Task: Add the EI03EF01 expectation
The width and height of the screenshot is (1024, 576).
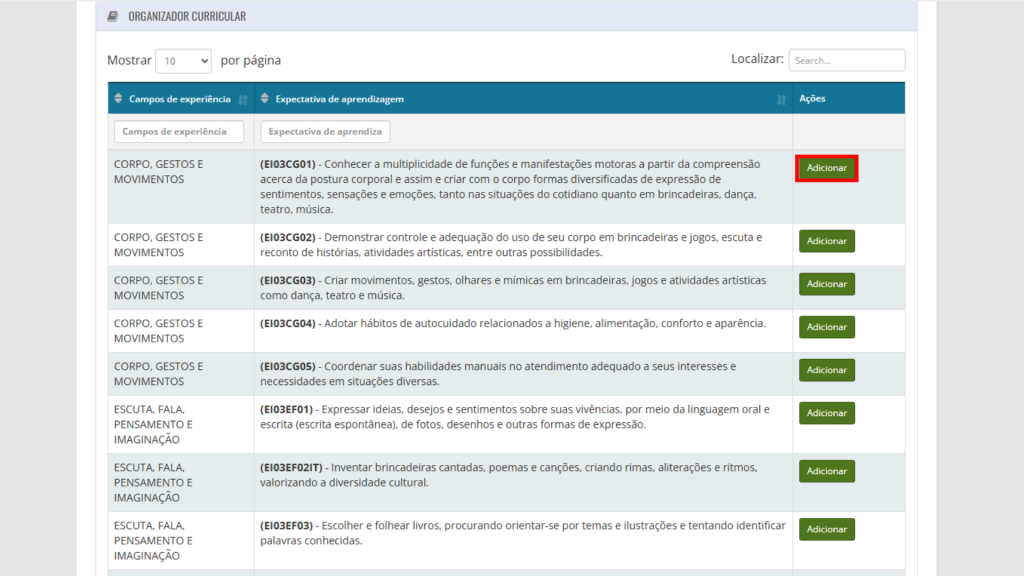Action: (826, 413)
